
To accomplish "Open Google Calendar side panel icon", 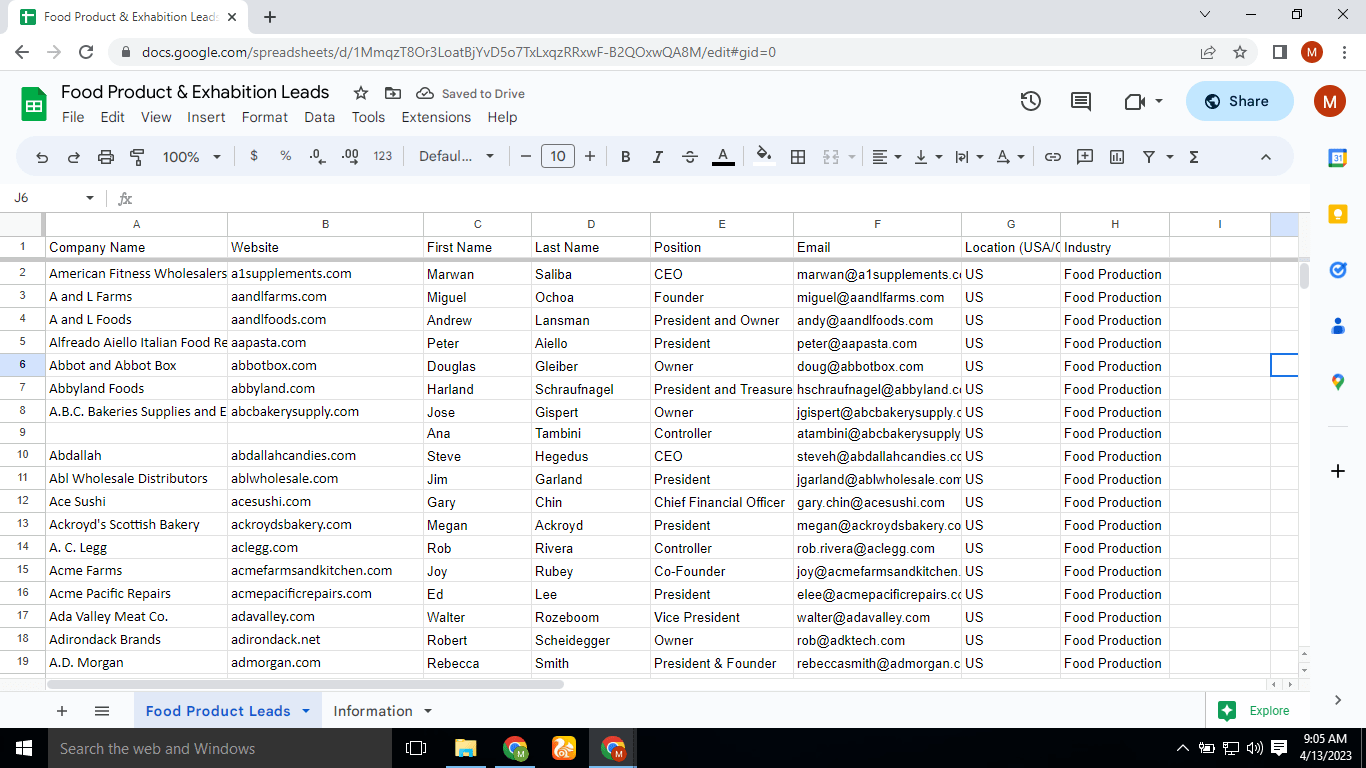I will click(x=1338, y=158).
